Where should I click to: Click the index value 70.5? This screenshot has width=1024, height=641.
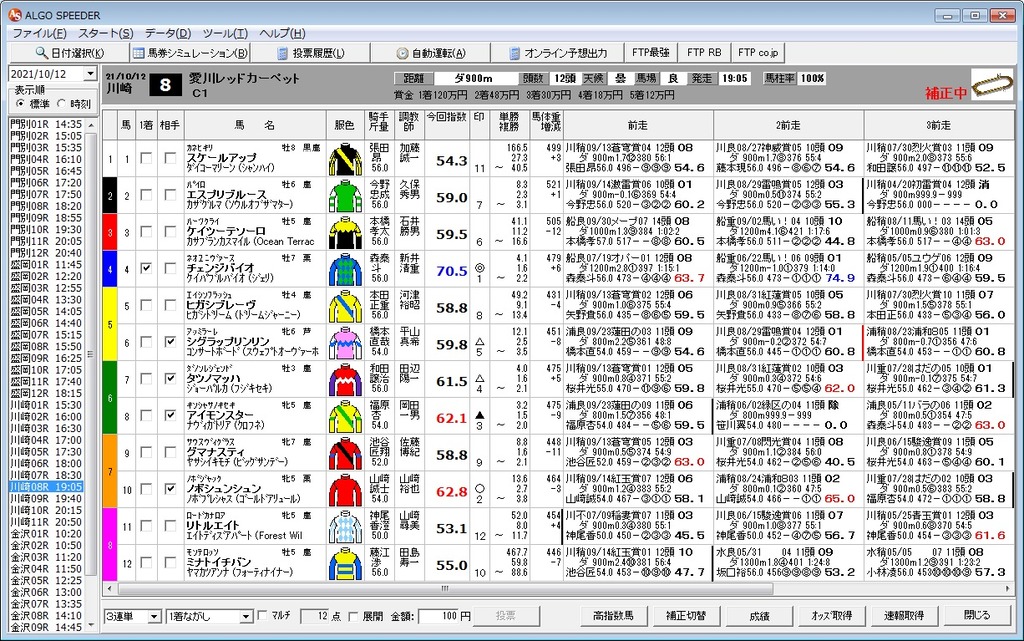click(451, 271)
